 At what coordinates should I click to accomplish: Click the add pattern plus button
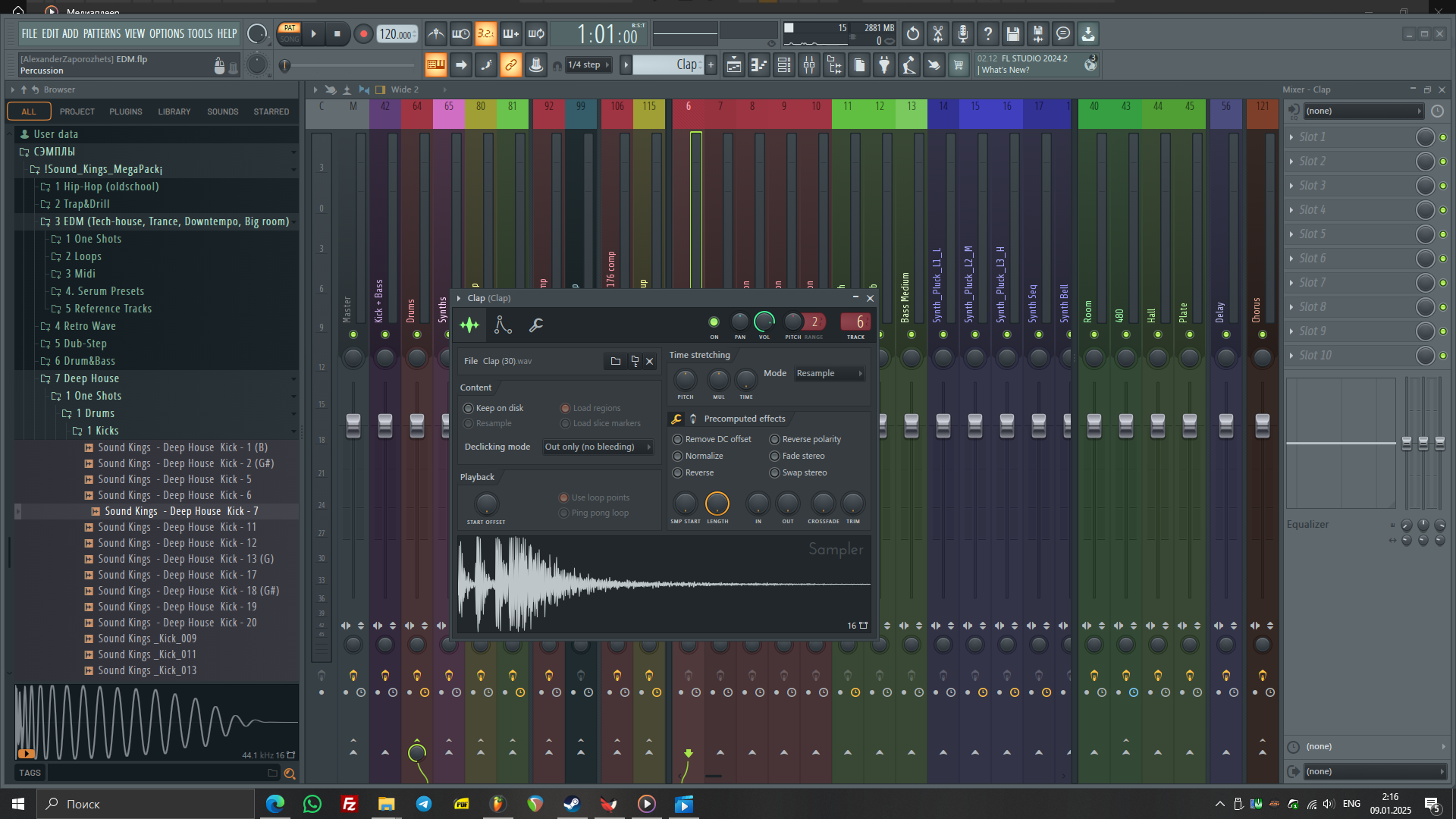click(x=711, y=65)
